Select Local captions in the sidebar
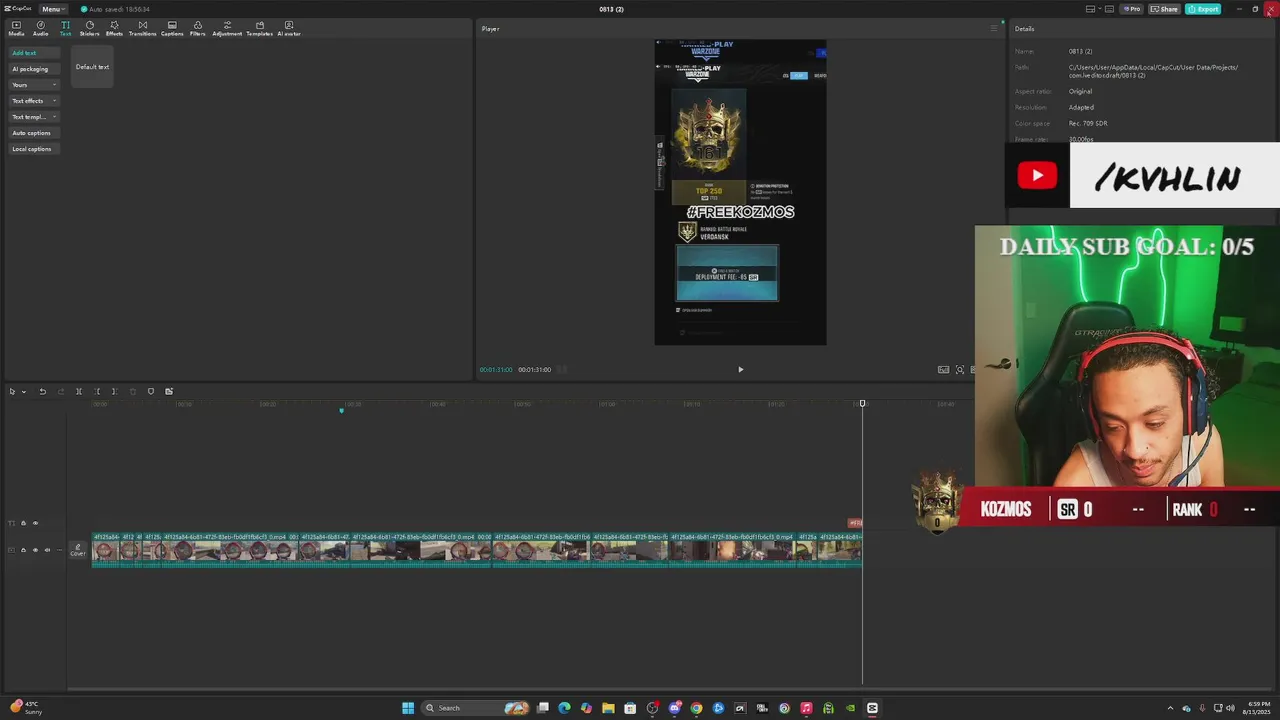Image resolution: width=1280 pixels, height=720 pixels. point(34,149)
